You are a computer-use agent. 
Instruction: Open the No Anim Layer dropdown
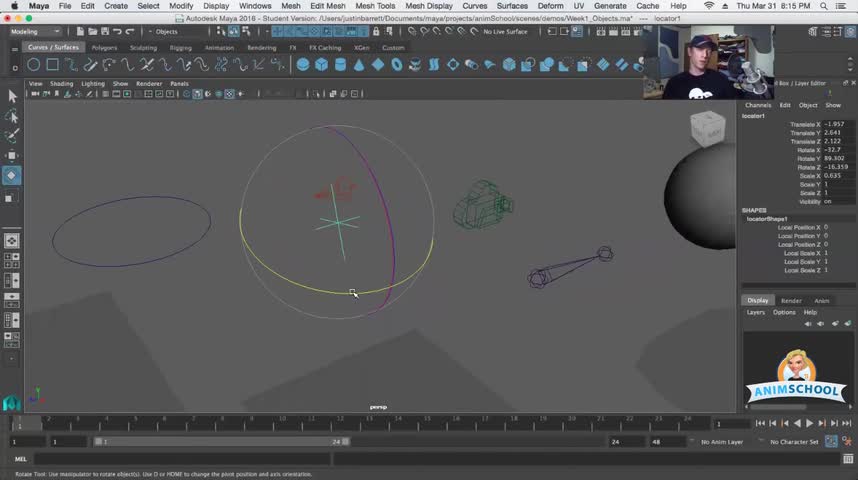tap(721, 442)
